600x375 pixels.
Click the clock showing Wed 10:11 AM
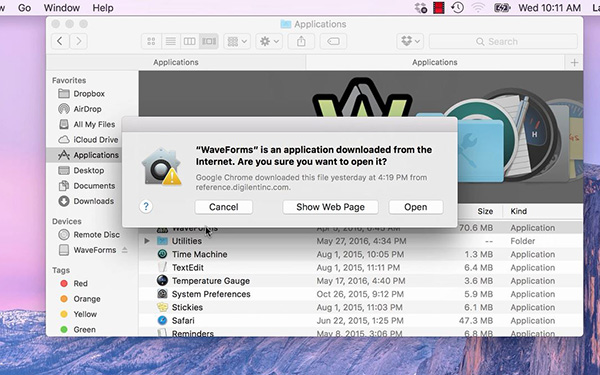pyautogui.click(x=549, y=8)
